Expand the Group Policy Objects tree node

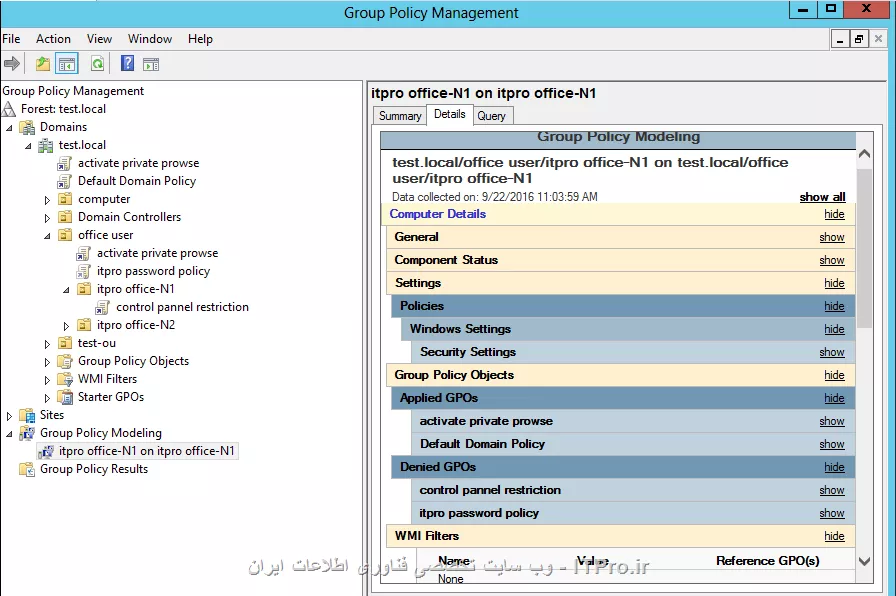[47, 362]
